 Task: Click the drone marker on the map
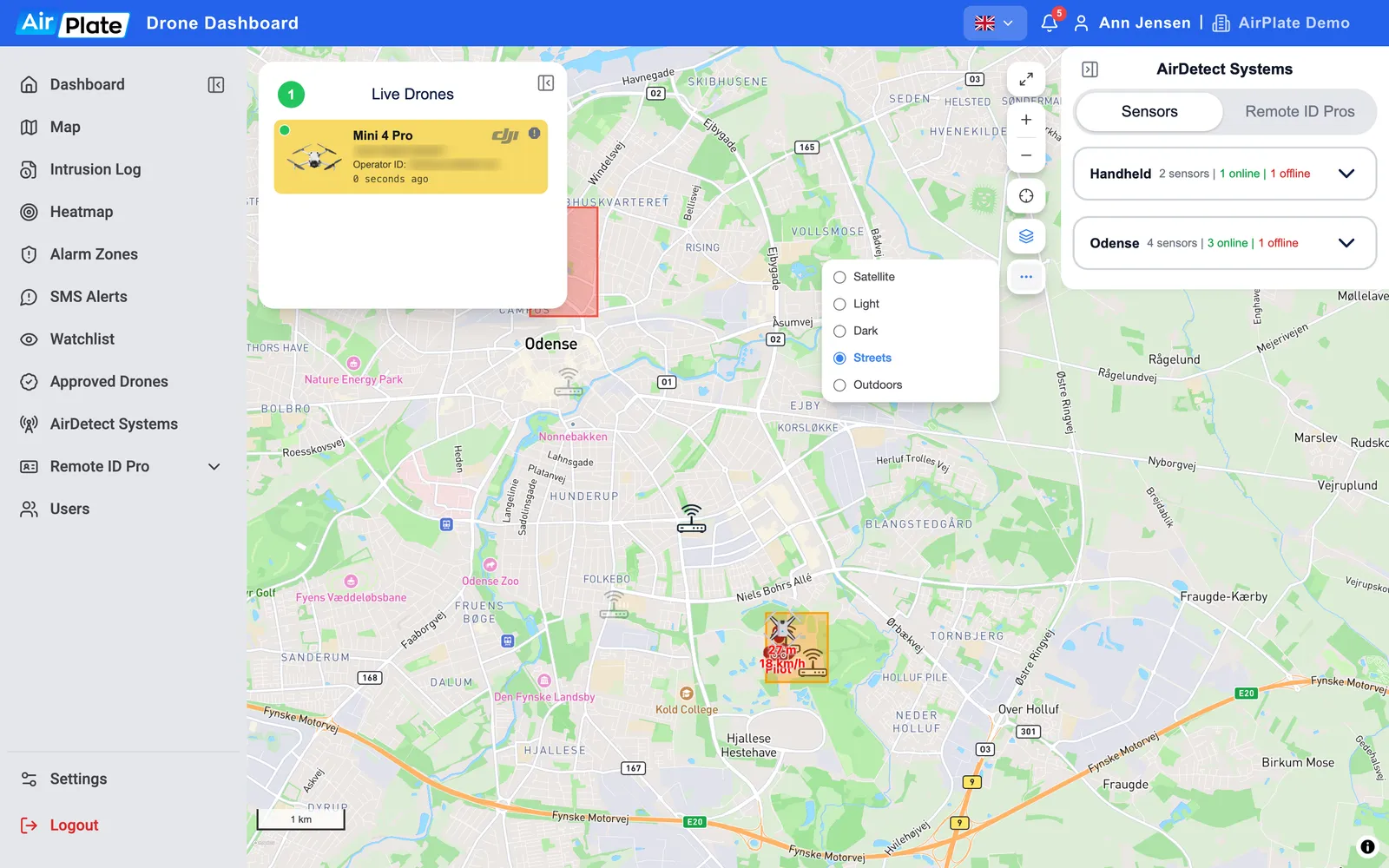782,628
